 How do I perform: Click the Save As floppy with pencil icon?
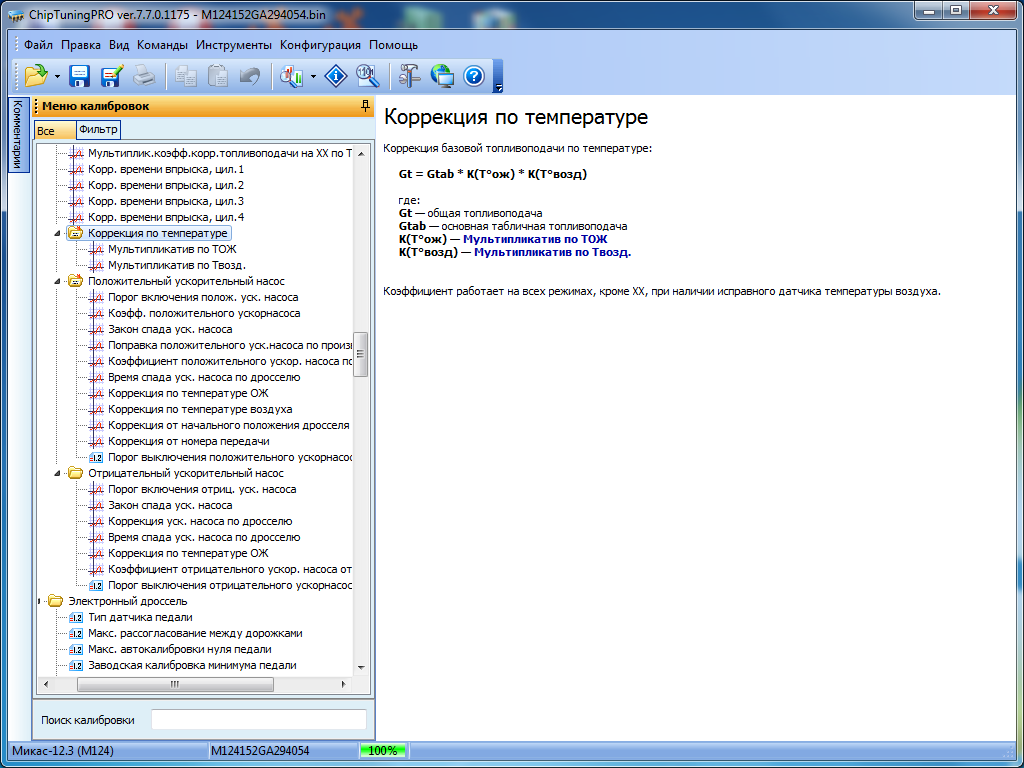click(111, 75)
